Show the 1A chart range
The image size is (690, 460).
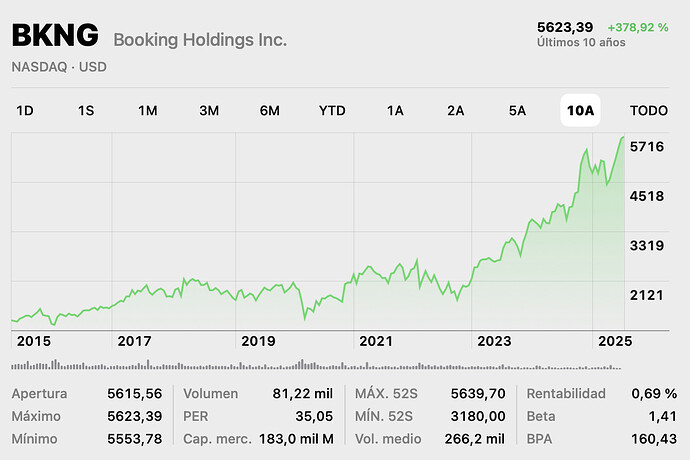click(395, 110)
